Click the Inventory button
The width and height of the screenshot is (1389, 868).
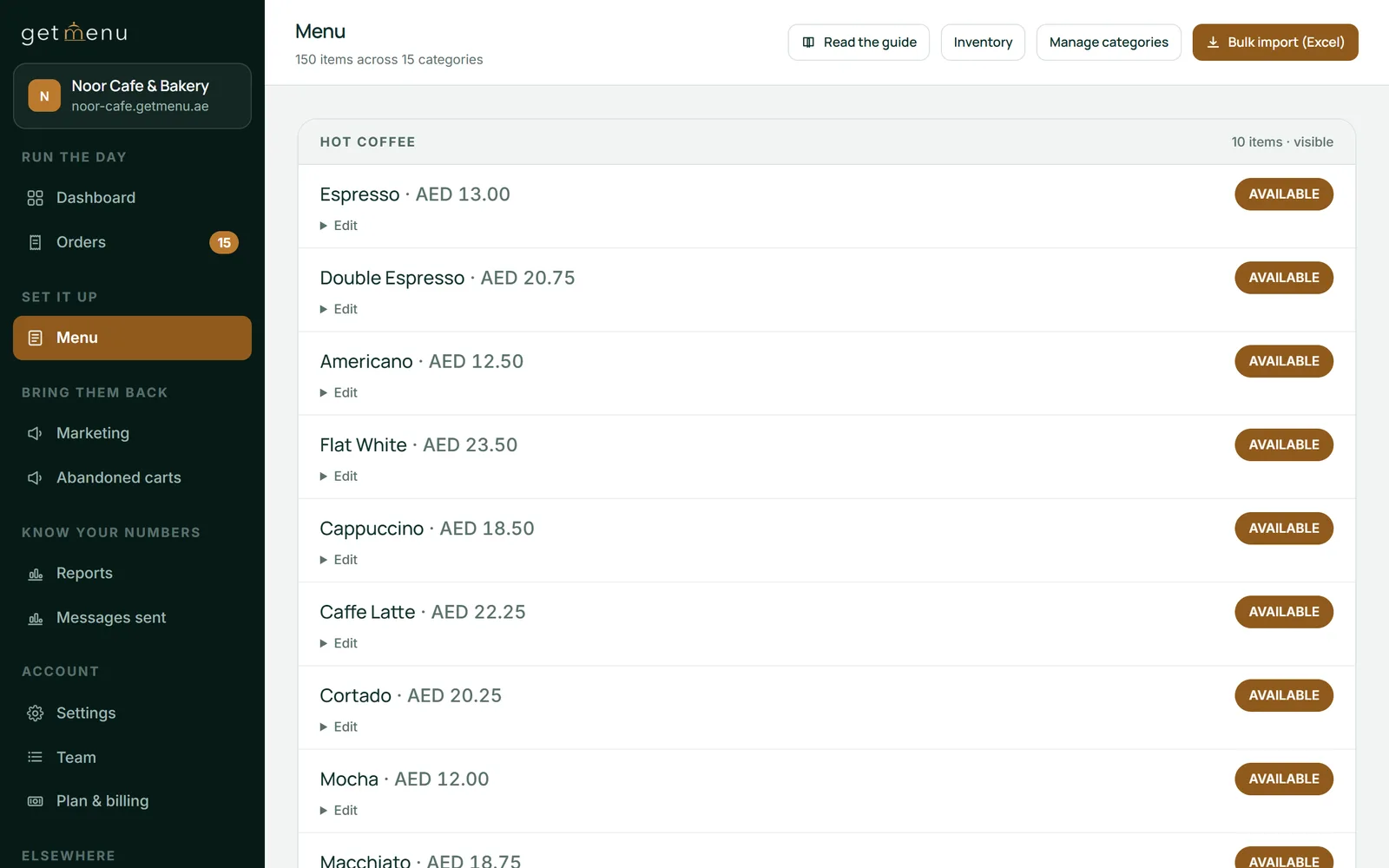983,43
